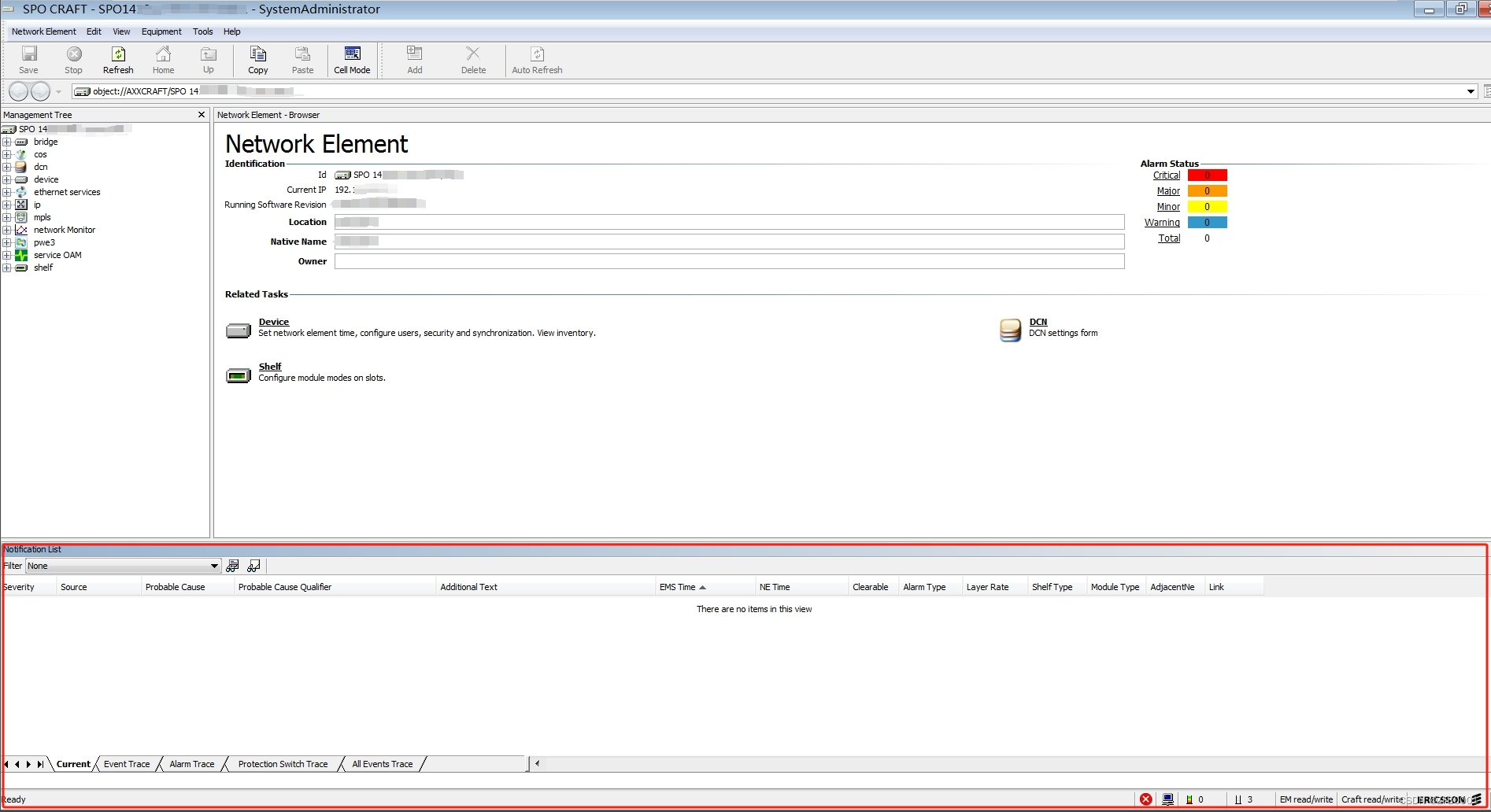Toggle Auto Refresh in toolbar

click(537, 60)
